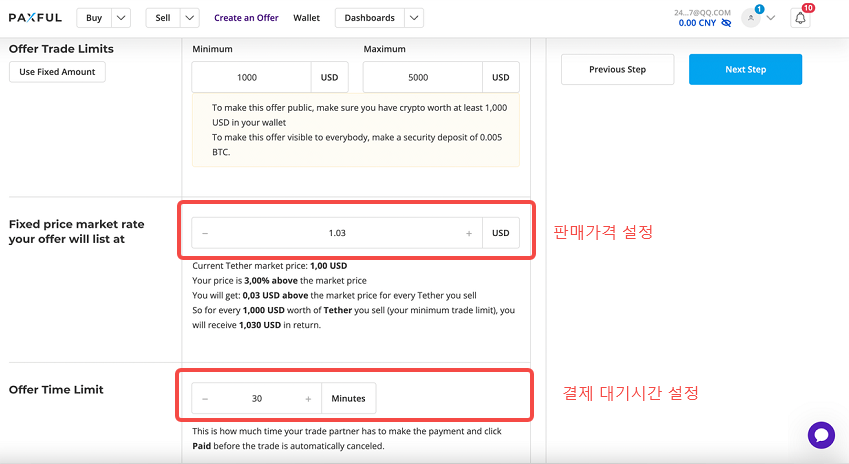Decrease the fixed price with minus
This screenshot has height=464, width=849.
point(205,233)
